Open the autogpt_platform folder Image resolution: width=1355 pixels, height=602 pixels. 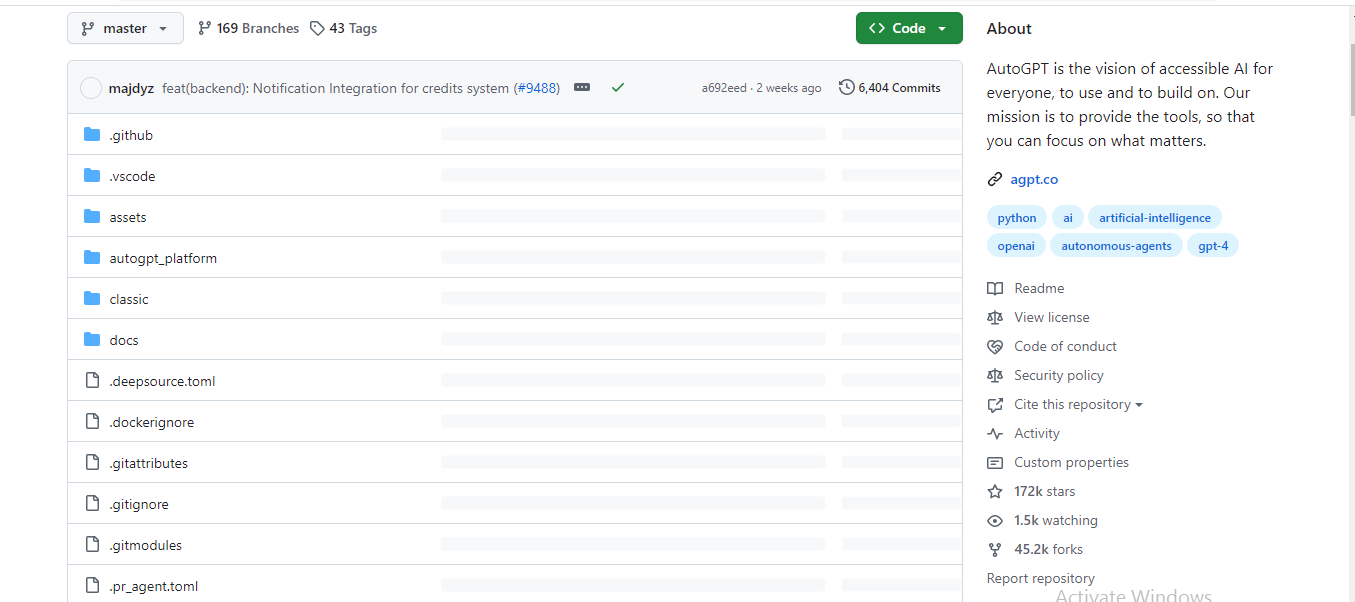(x=163, y=258)
